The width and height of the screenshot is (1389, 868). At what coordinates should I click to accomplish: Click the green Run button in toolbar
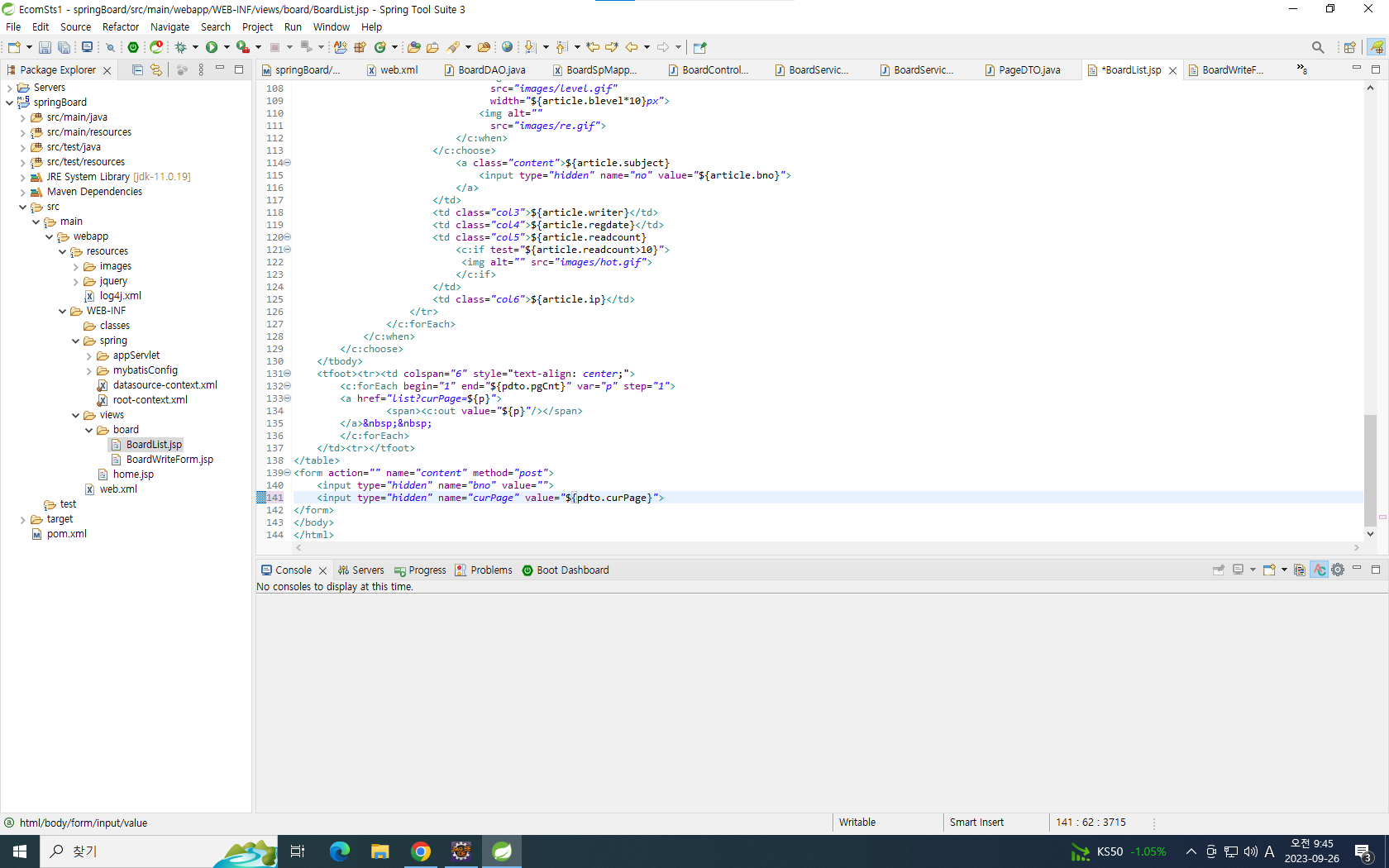click(x=212, y=47)
